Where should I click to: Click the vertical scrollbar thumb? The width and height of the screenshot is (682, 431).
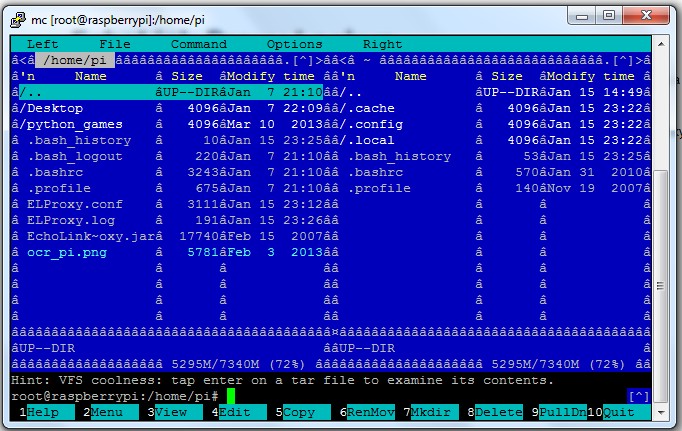661,287
